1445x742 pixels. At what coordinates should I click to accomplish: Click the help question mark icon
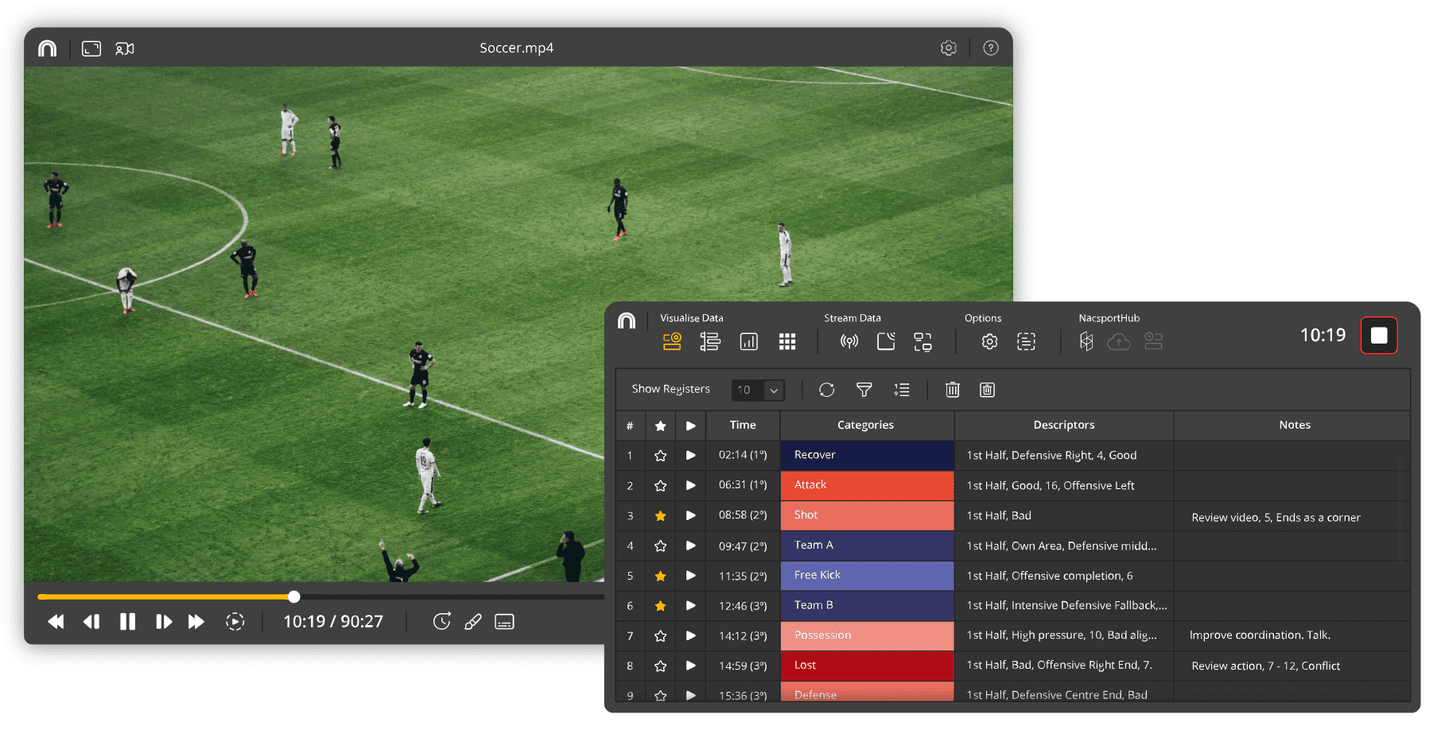990,48
